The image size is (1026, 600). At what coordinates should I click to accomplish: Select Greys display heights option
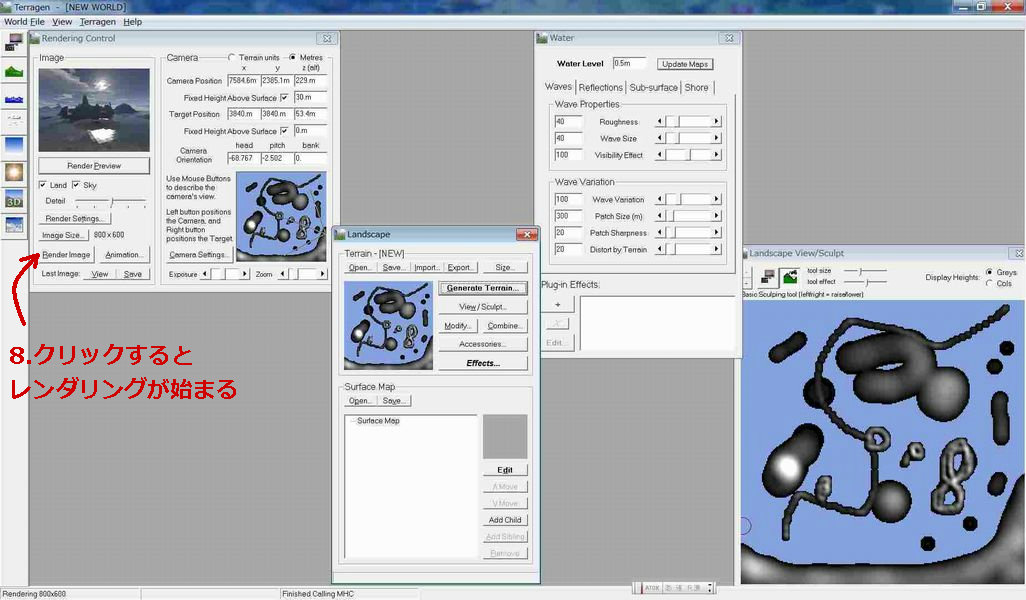[989, 272]
